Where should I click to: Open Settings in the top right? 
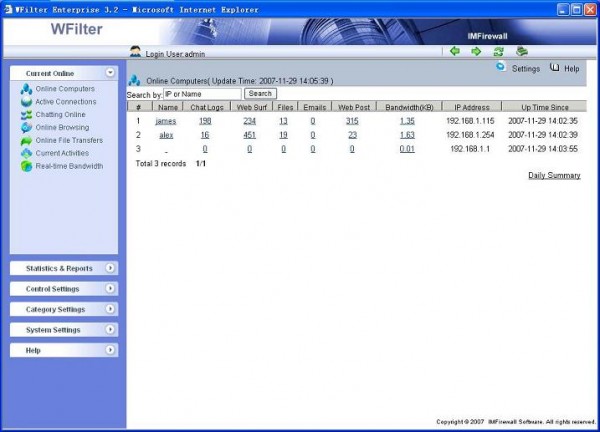(x=525, y=69)
